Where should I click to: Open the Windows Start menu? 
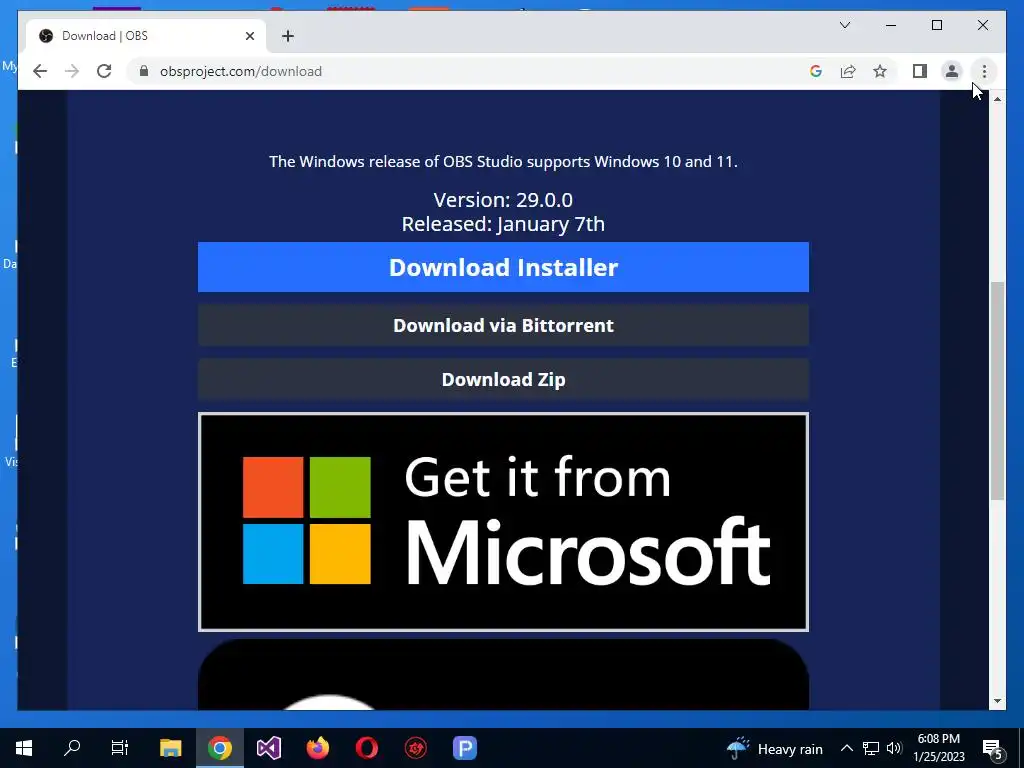click(x=24, y=748)
